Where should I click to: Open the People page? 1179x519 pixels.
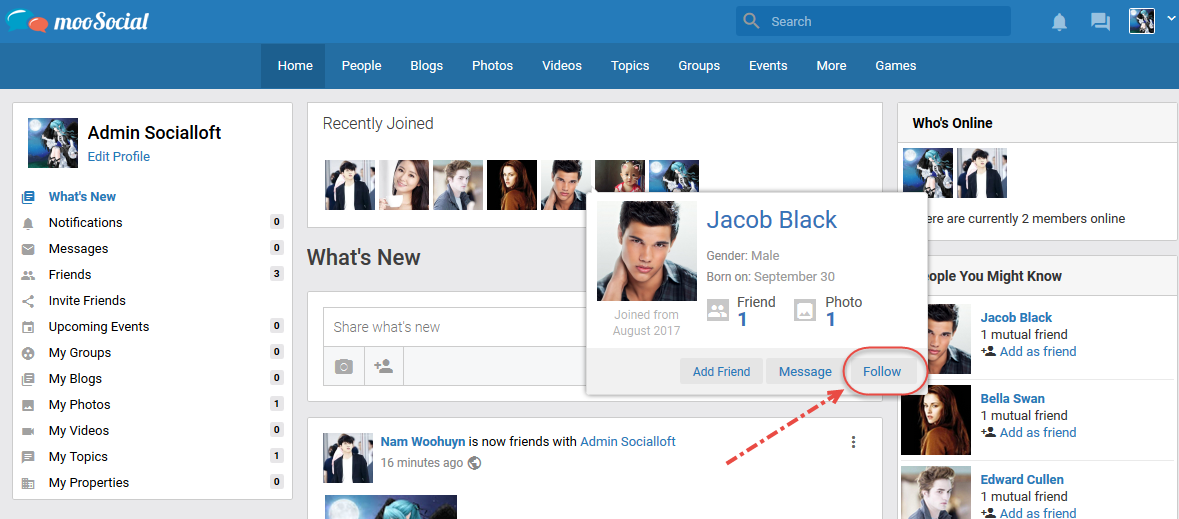362,65
